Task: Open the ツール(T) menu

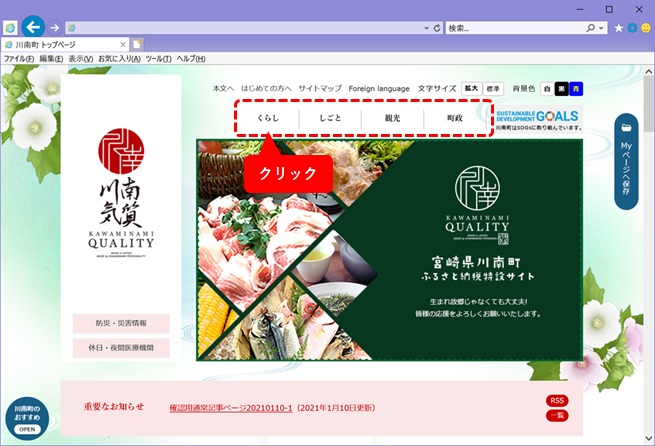Action: coord(158,59)
